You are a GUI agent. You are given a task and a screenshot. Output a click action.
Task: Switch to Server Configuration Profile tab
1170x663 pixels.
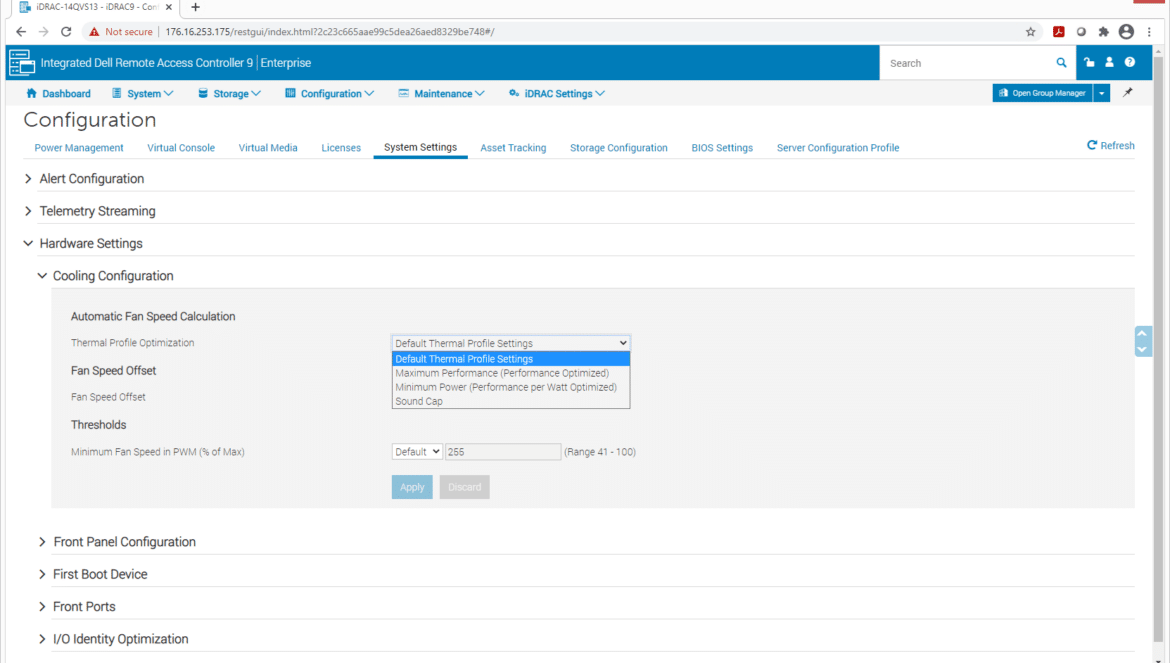tap(838, 148)
